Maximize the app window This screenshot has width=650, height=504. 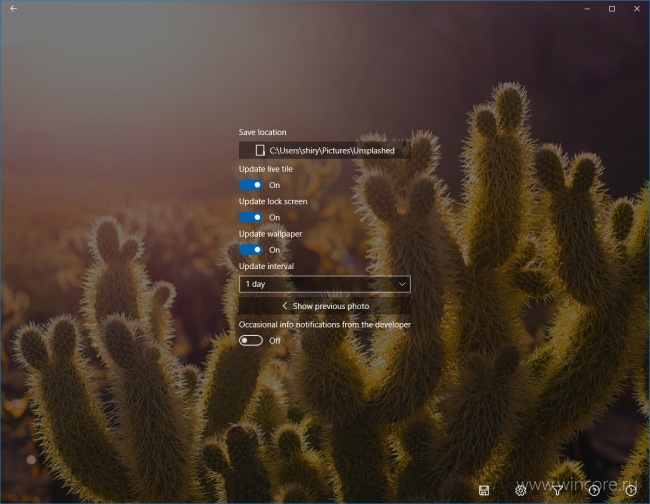[x=612, y=9]
